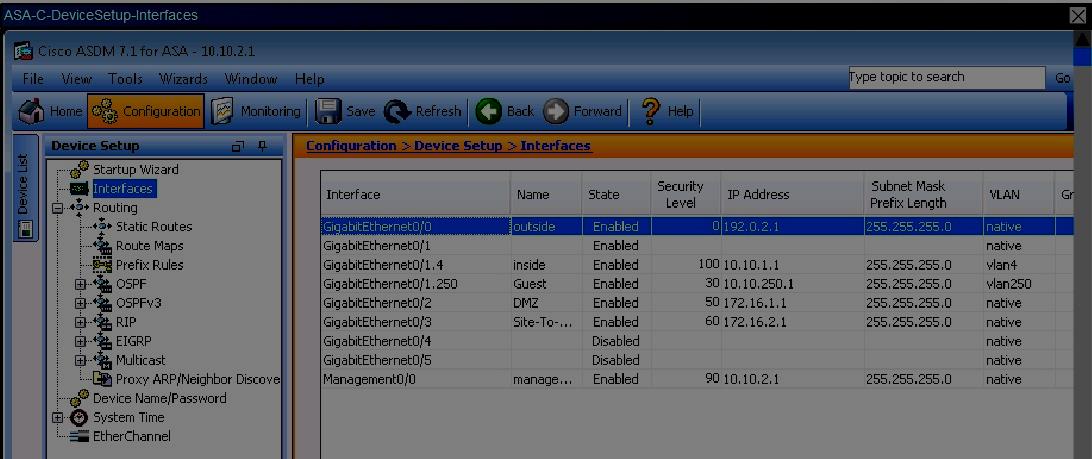
Task: Expand the OSPFv3 branch
Action: coord(80,303)
